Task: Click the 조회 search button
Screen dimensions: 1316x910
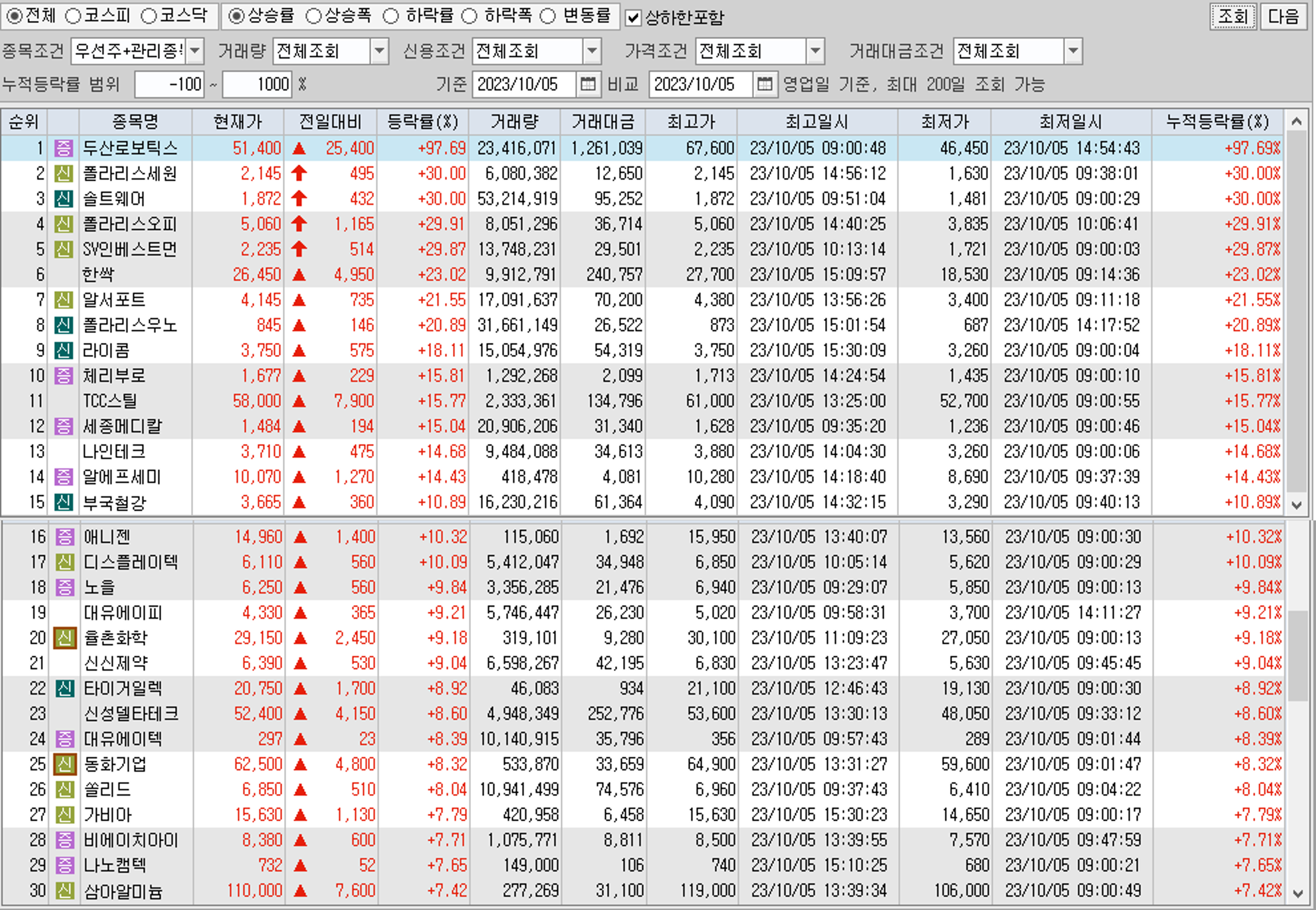Action: [1233, 17]
